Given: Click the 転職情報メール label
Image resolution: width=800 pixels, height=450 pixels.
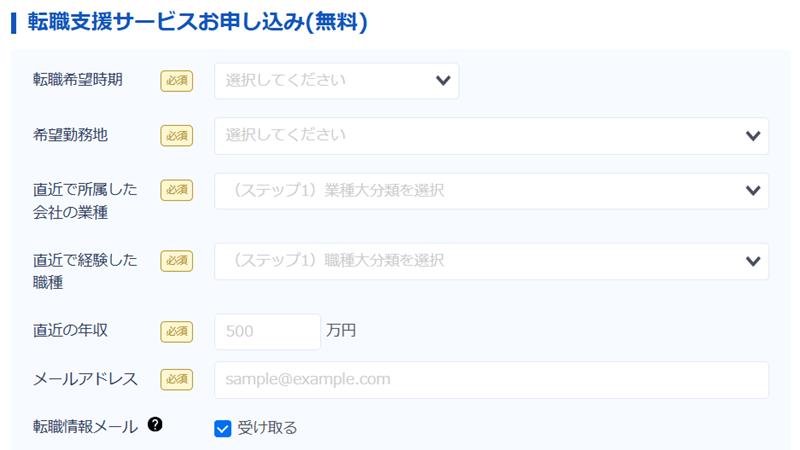Looking at the screenshot, I should click(x=86, y=426).
